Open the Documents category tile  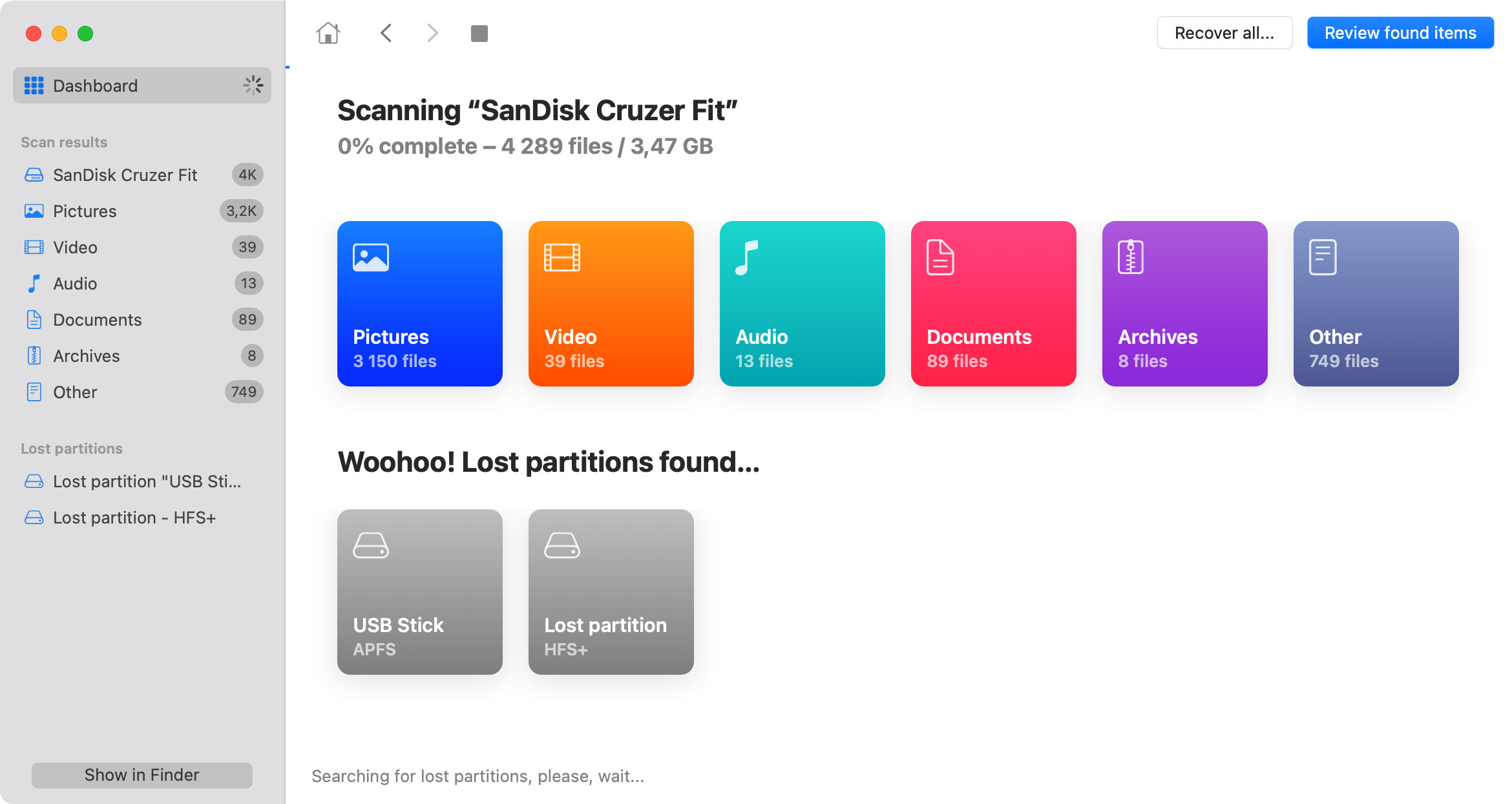pos(994,304)
